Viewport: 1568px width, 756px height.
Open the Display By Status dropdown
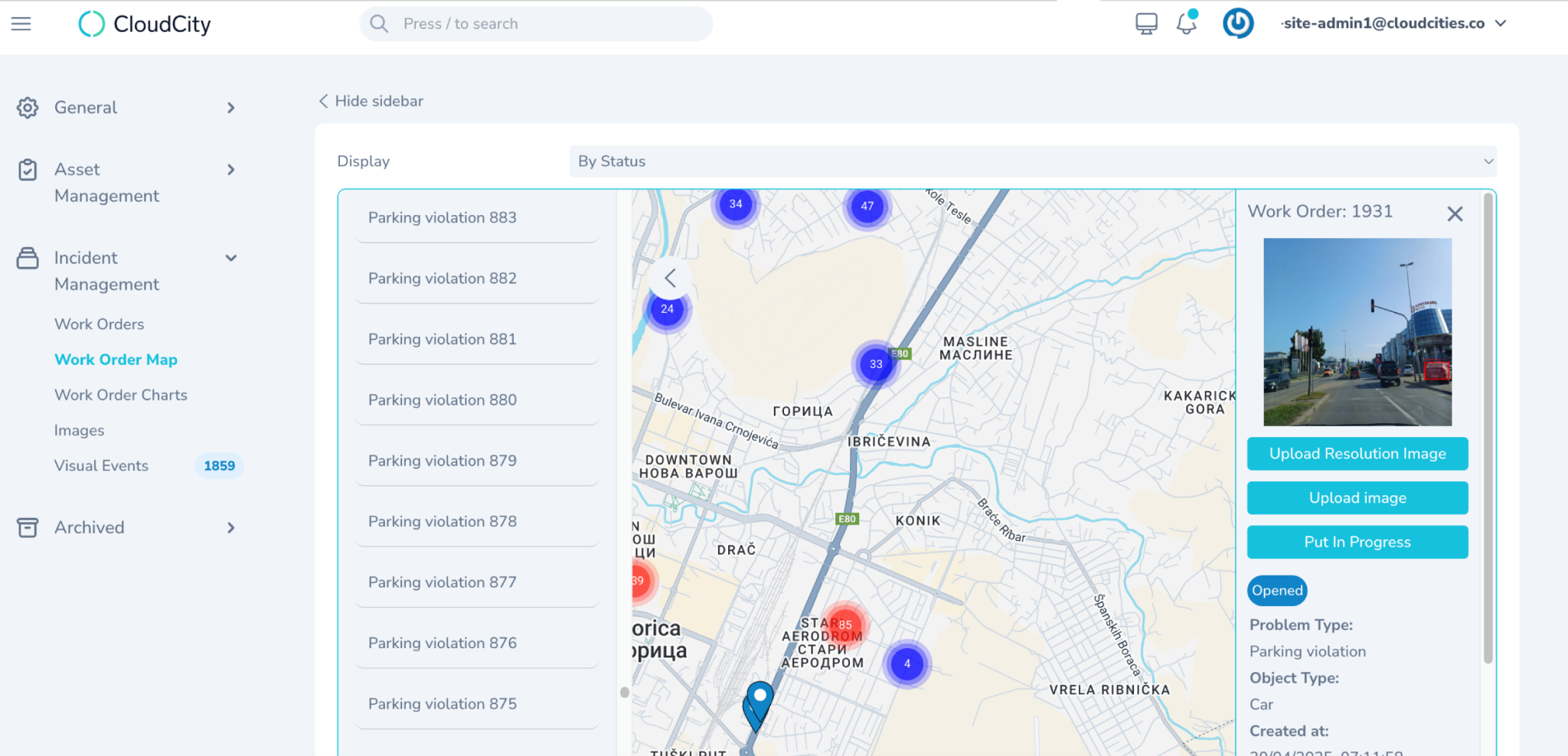coord(1032,161)
